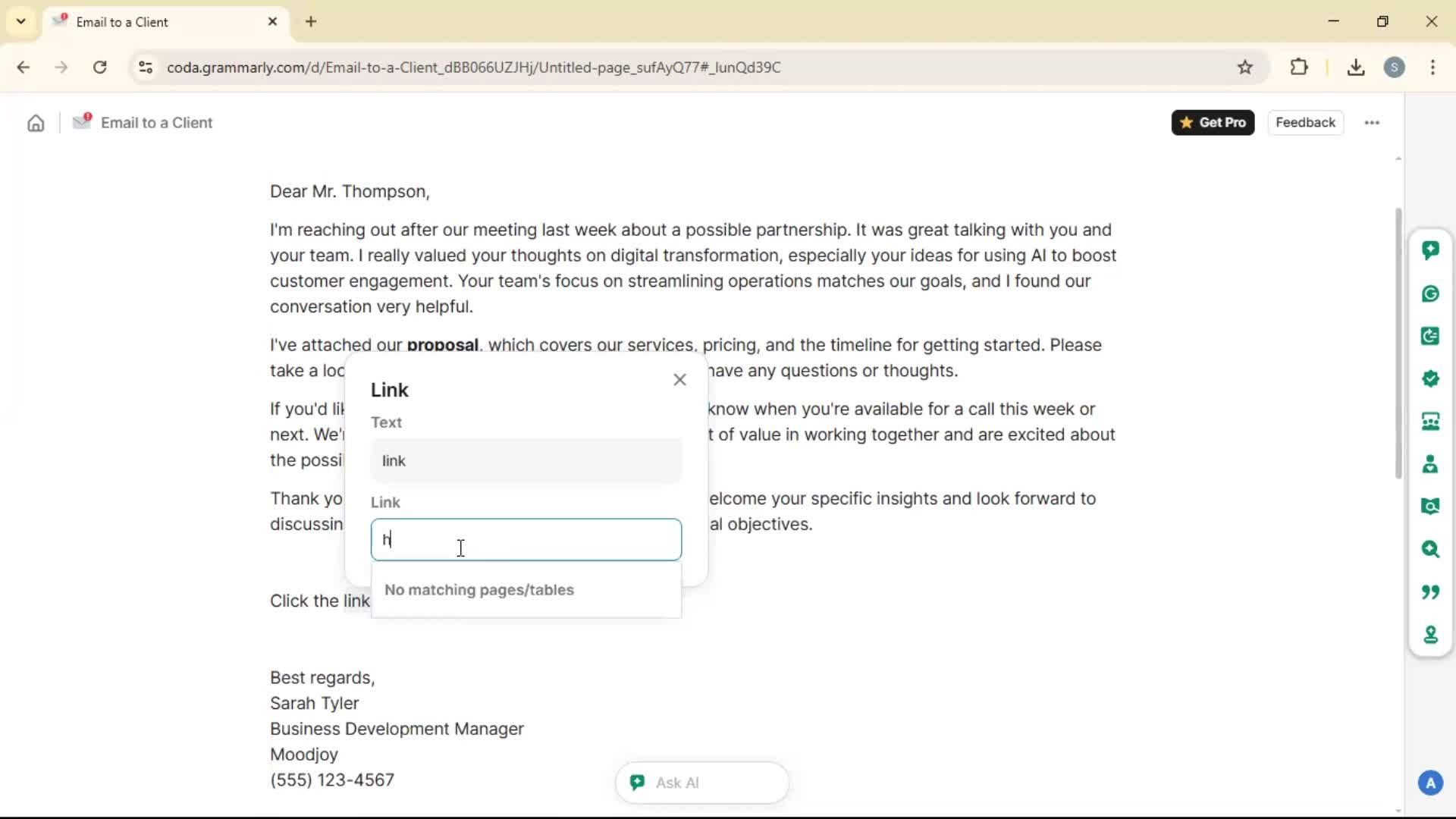The width and height of the screenshot is (1456, 819).
Task: Click the quotation marks citation icon
Action: (x=1430, y=591)
